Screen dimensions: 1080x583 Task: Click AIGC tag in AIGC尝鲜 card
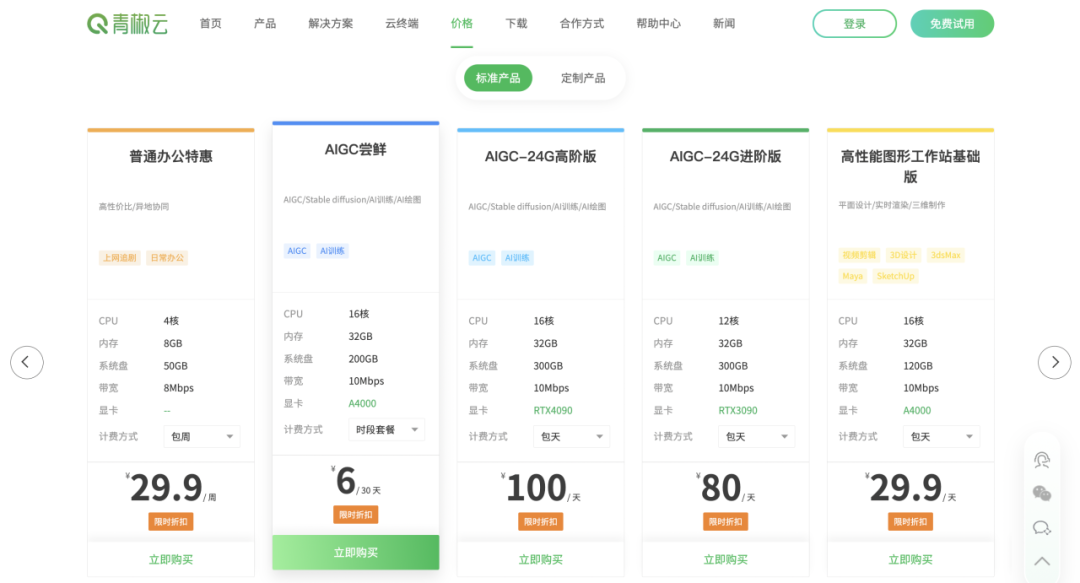point(297,251)
